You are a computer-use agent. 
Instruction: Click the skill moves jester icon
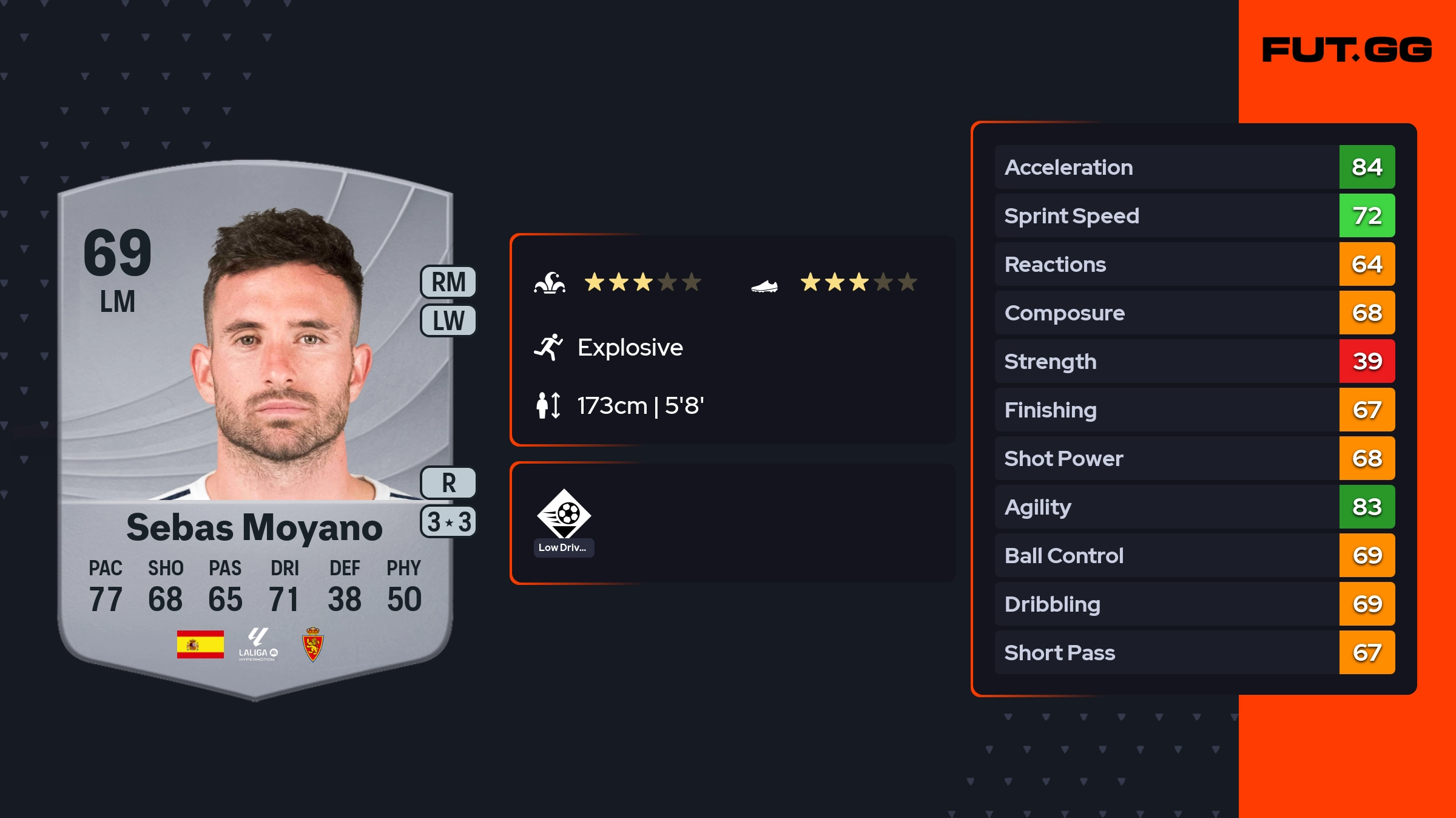coord(550,283)
